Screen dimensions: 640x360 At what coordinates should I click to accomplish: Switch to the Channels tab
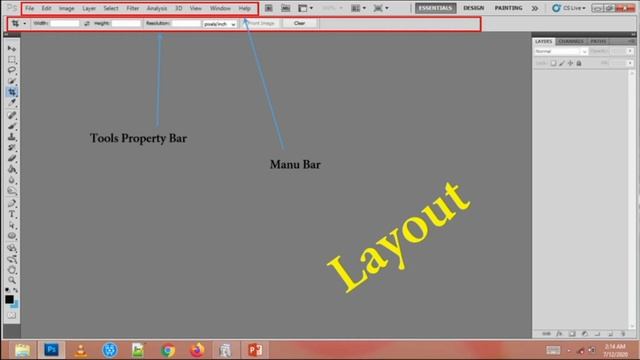coord(571,41)
